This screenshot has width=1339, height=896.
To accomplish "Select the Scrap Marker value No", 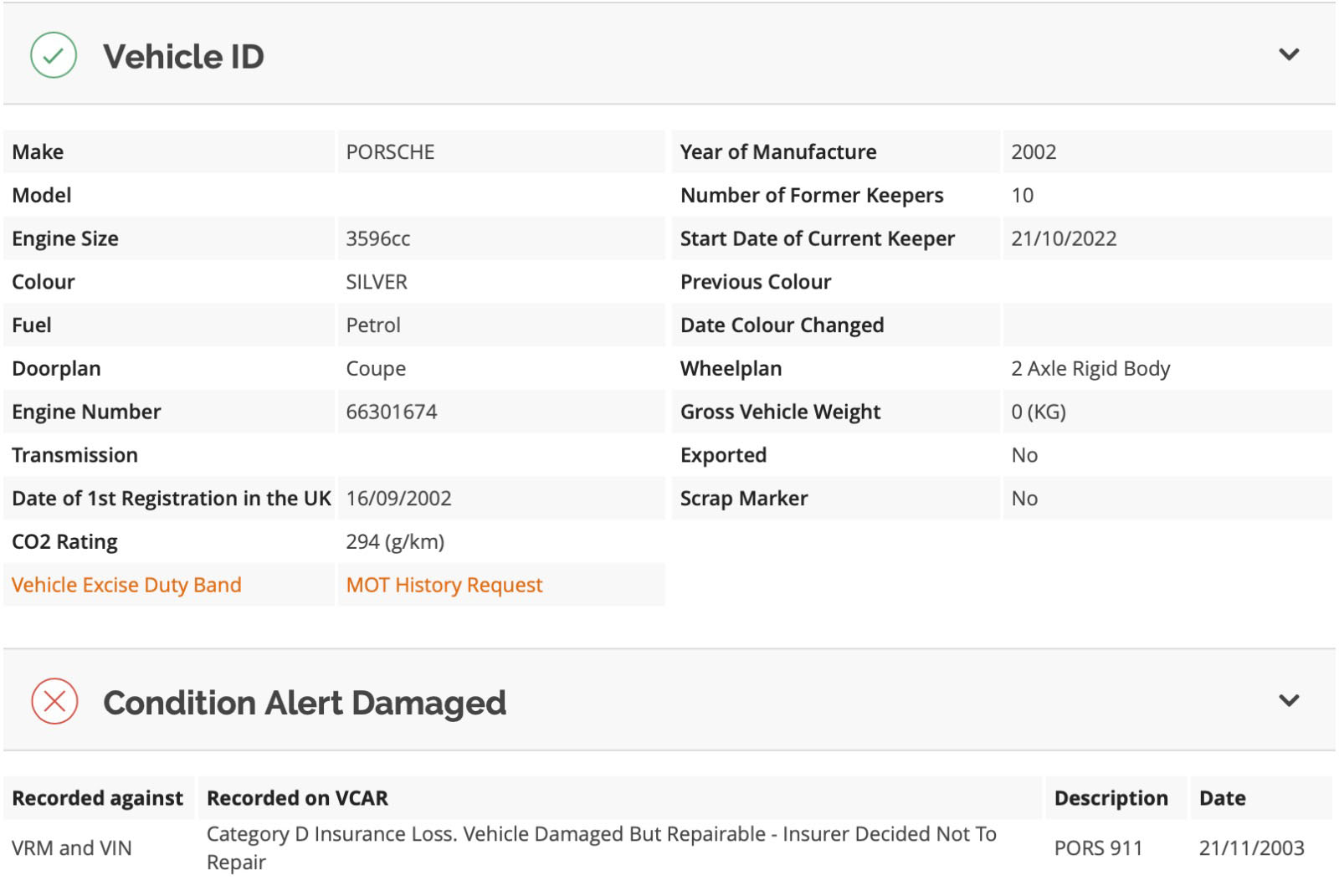I will 1024,499.
